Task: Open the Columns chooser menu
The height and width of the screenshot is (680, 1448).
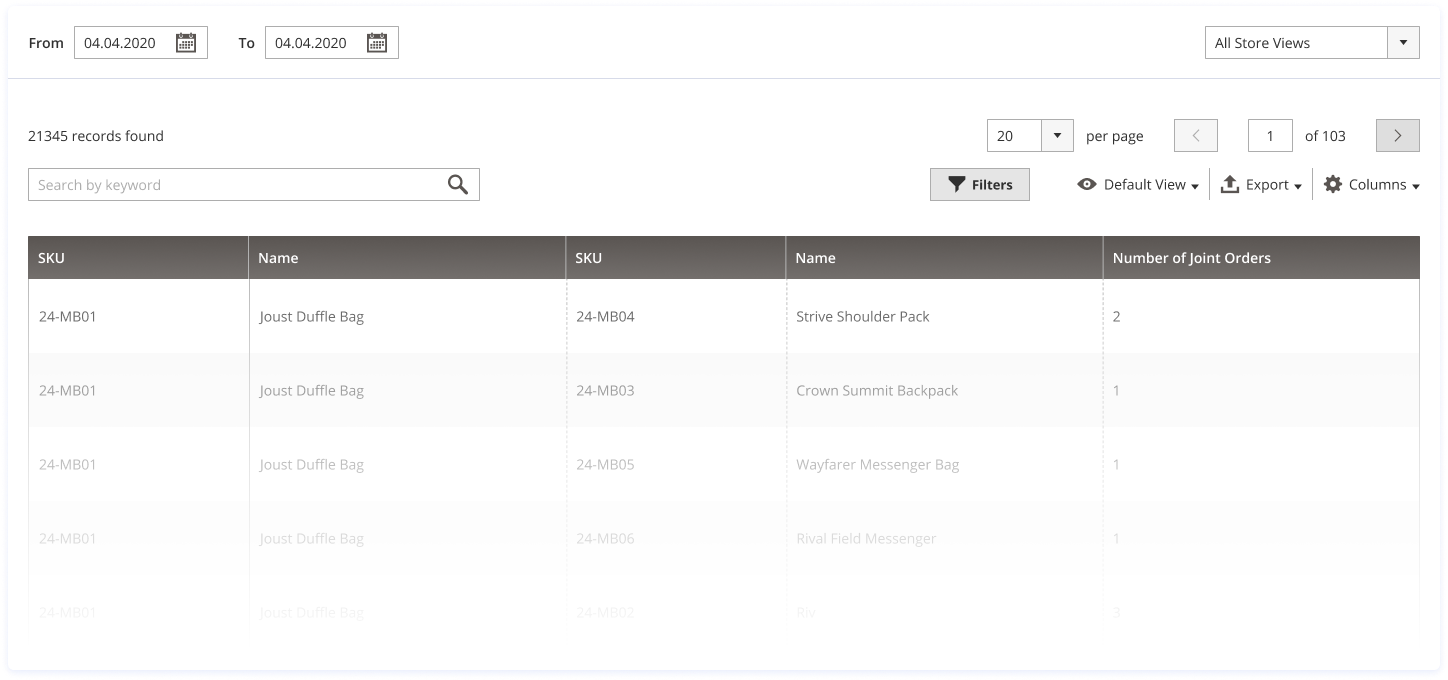Action: [1383, 185]
